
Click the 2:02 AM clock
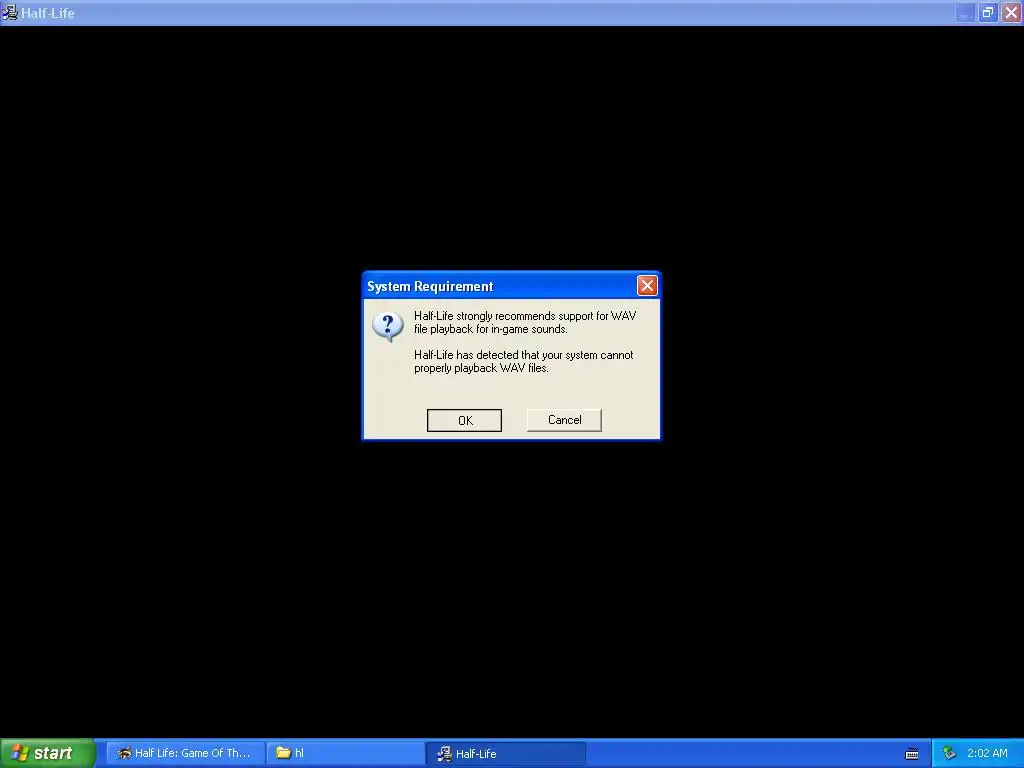(x=987, y=753)
